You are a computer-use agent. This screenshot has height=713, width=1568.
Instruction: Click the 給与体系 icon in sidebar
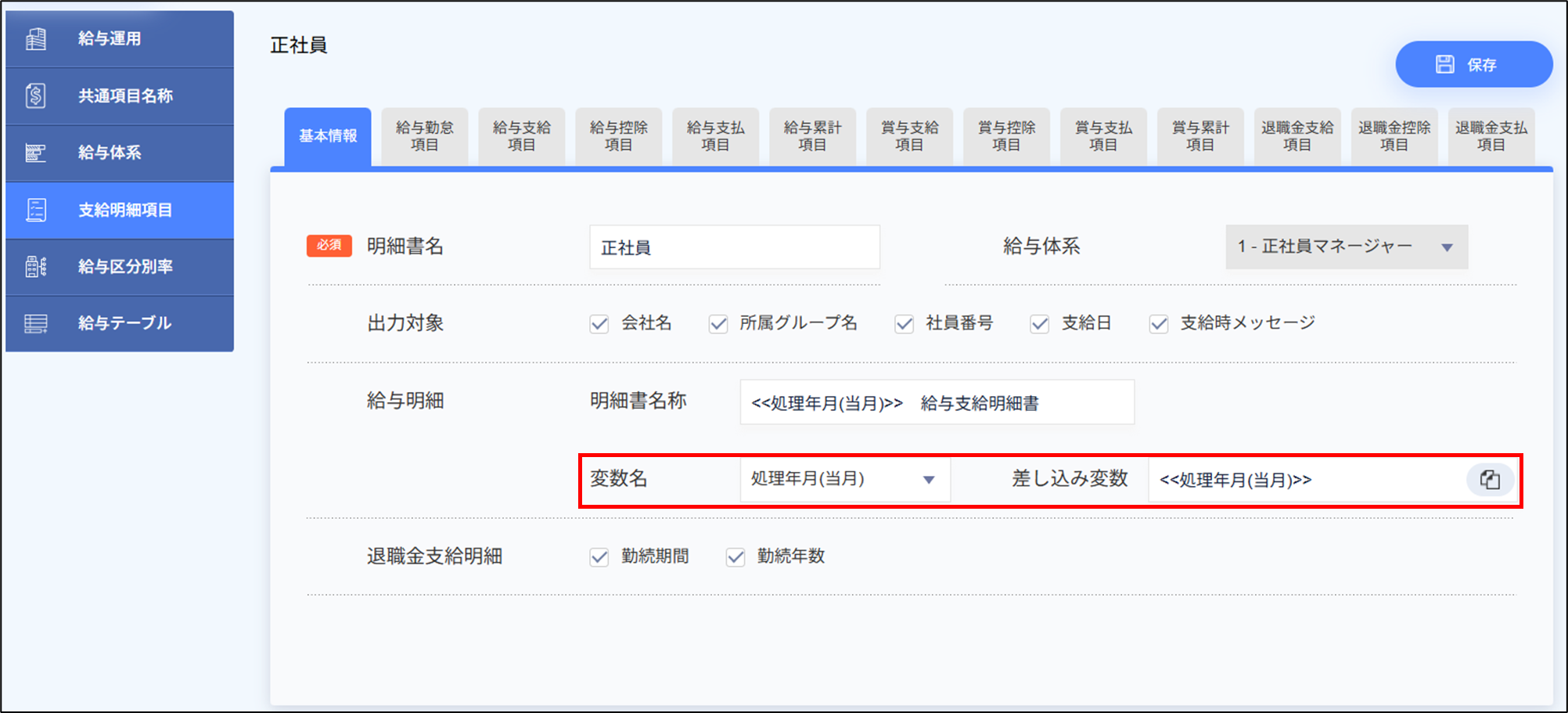tap(36, 153)
